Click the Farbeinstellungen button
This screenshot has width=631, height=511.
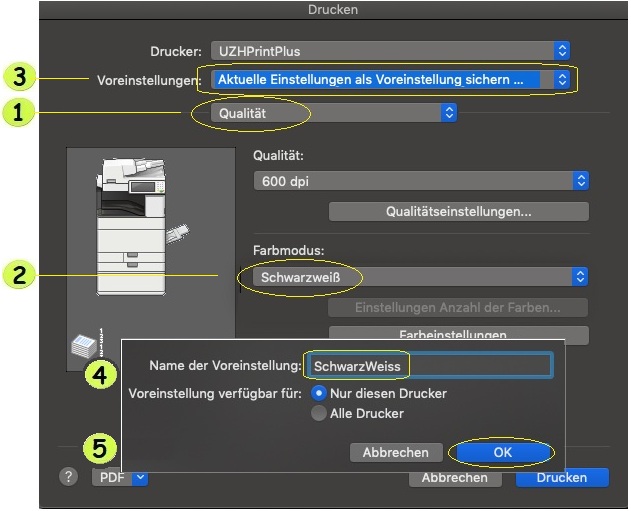pos(458,334)
